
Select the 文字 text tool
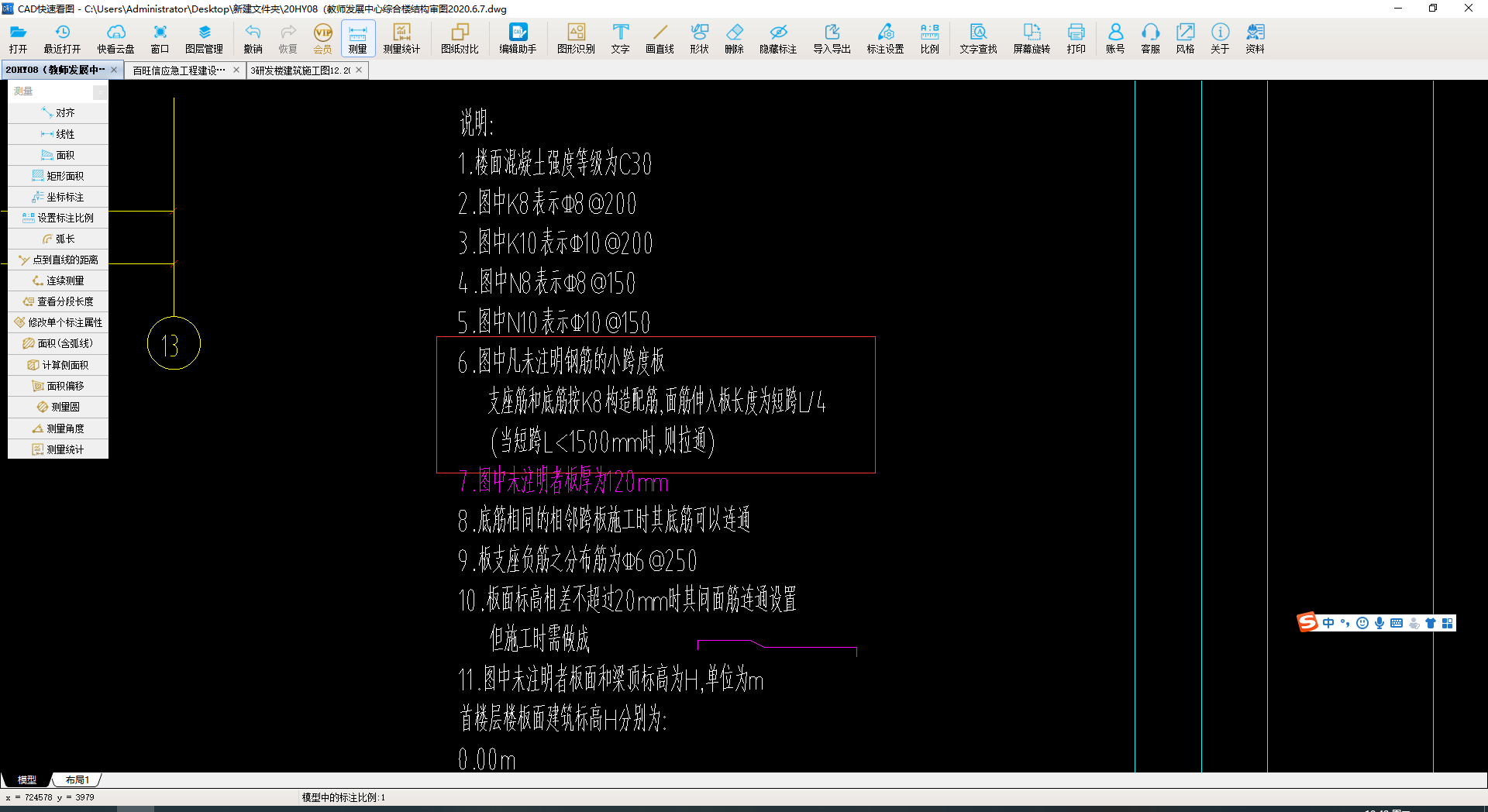click(620, 39)
